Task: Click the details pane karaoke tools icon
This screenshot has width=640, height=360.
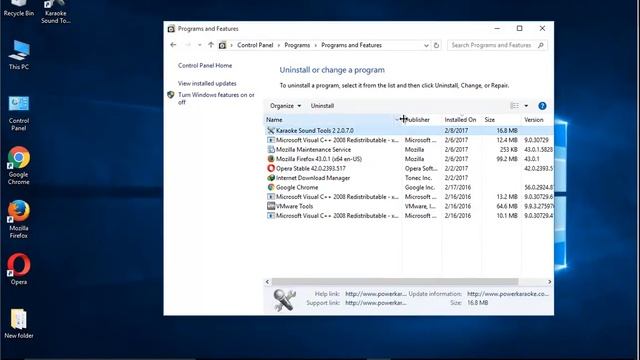Action: (284, 300)
